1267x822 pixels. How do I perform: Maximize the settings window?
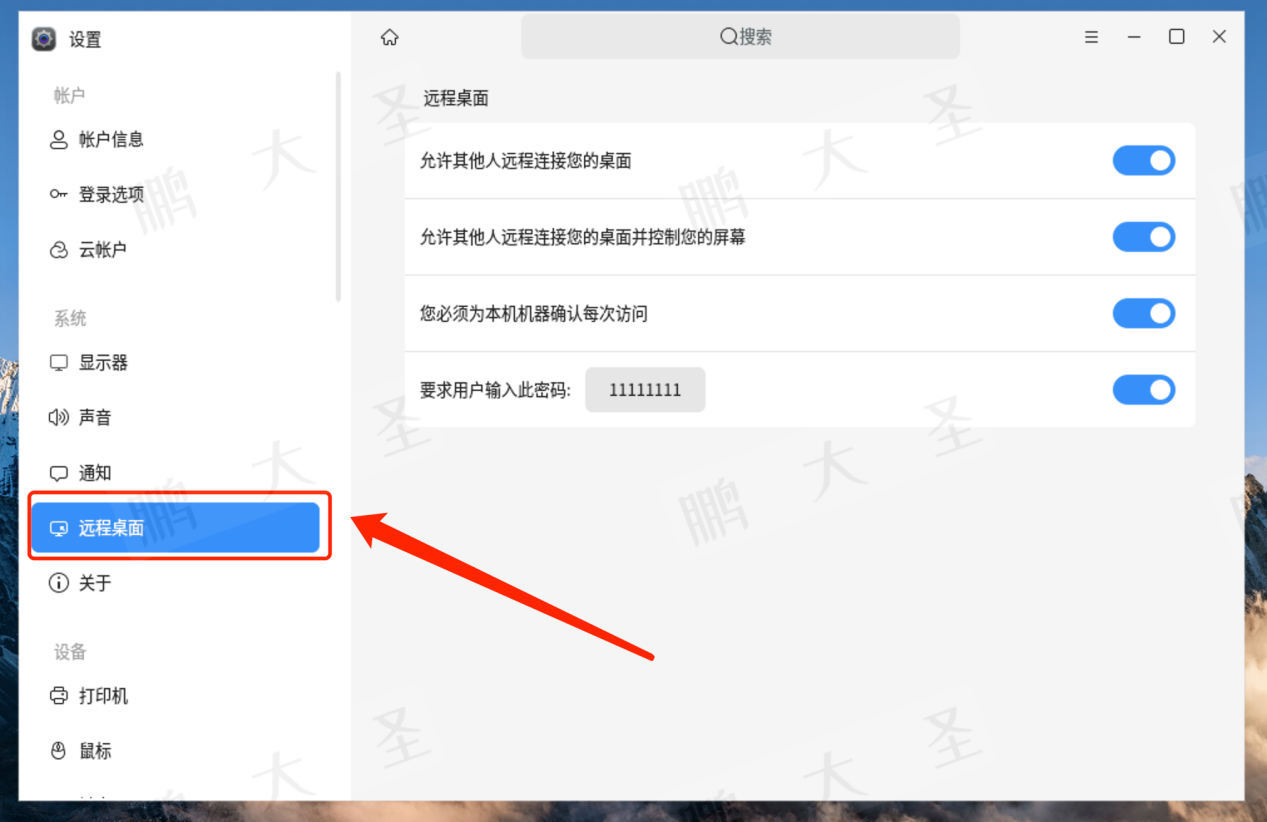click(x=1177, y=37)
